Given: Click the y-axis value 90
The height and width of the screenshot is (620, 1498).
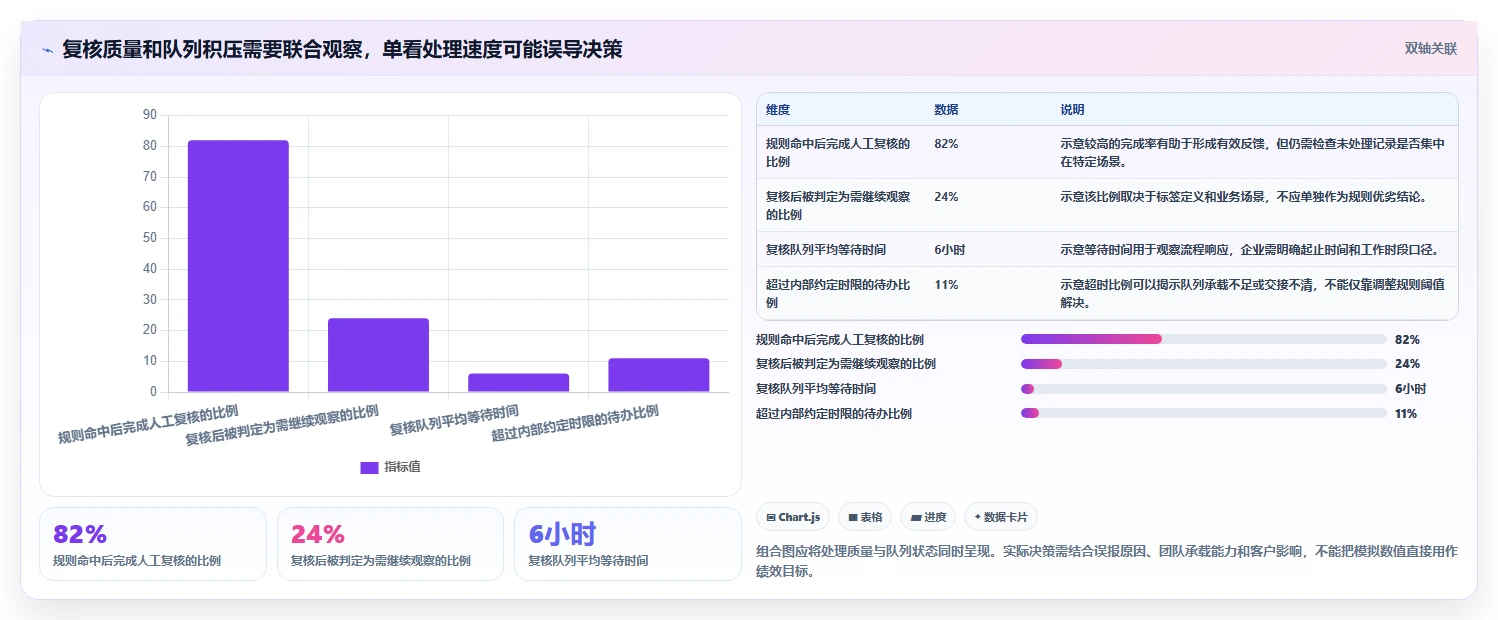Looking at the screenshot, I should [150, 115].
